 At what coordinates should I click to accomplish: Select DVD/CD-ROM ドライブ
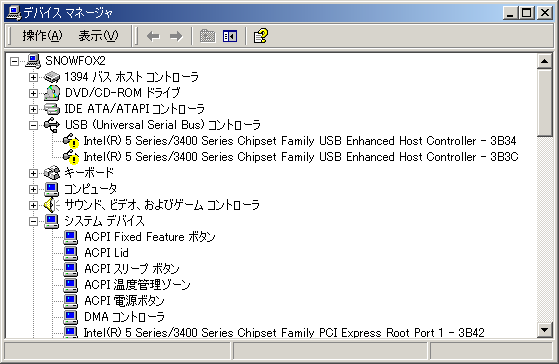click(x=123, y=93)
